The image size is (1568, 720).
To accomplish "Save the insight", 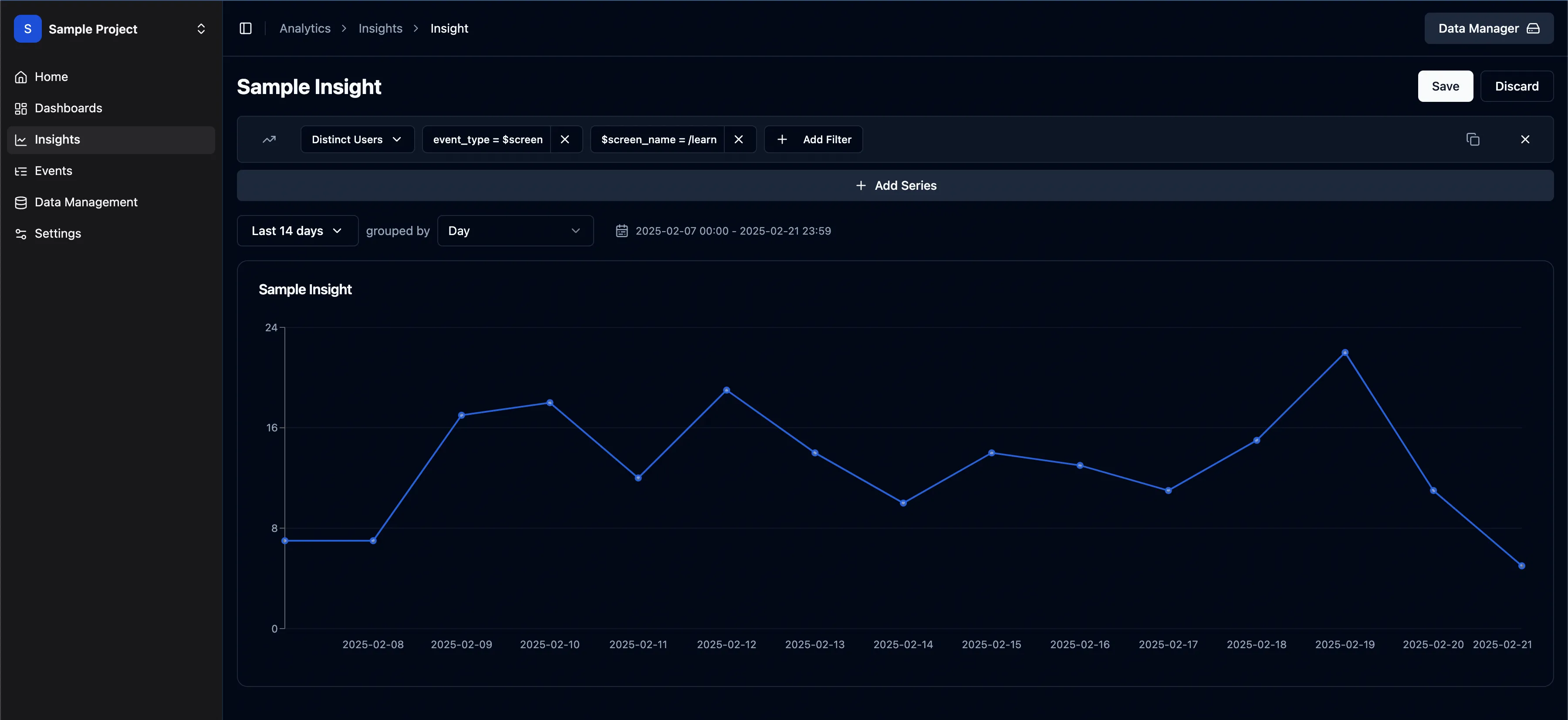I will coord(1446,86).
